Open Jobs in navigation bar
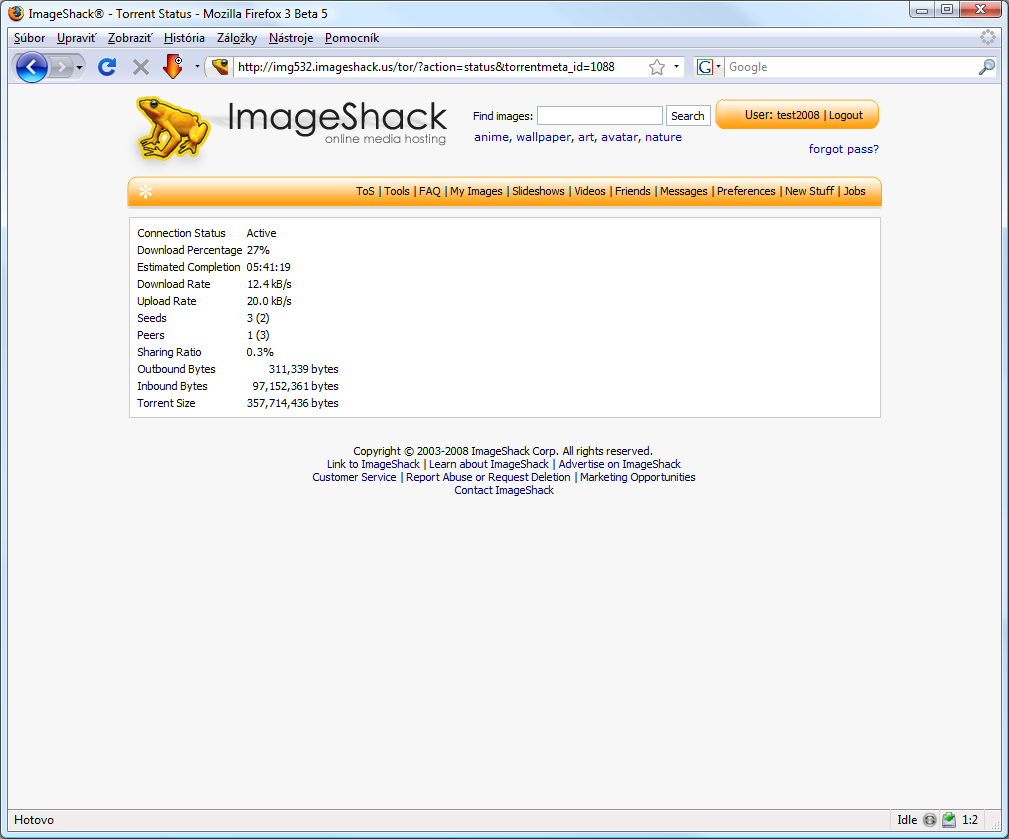 pos(855,191)
